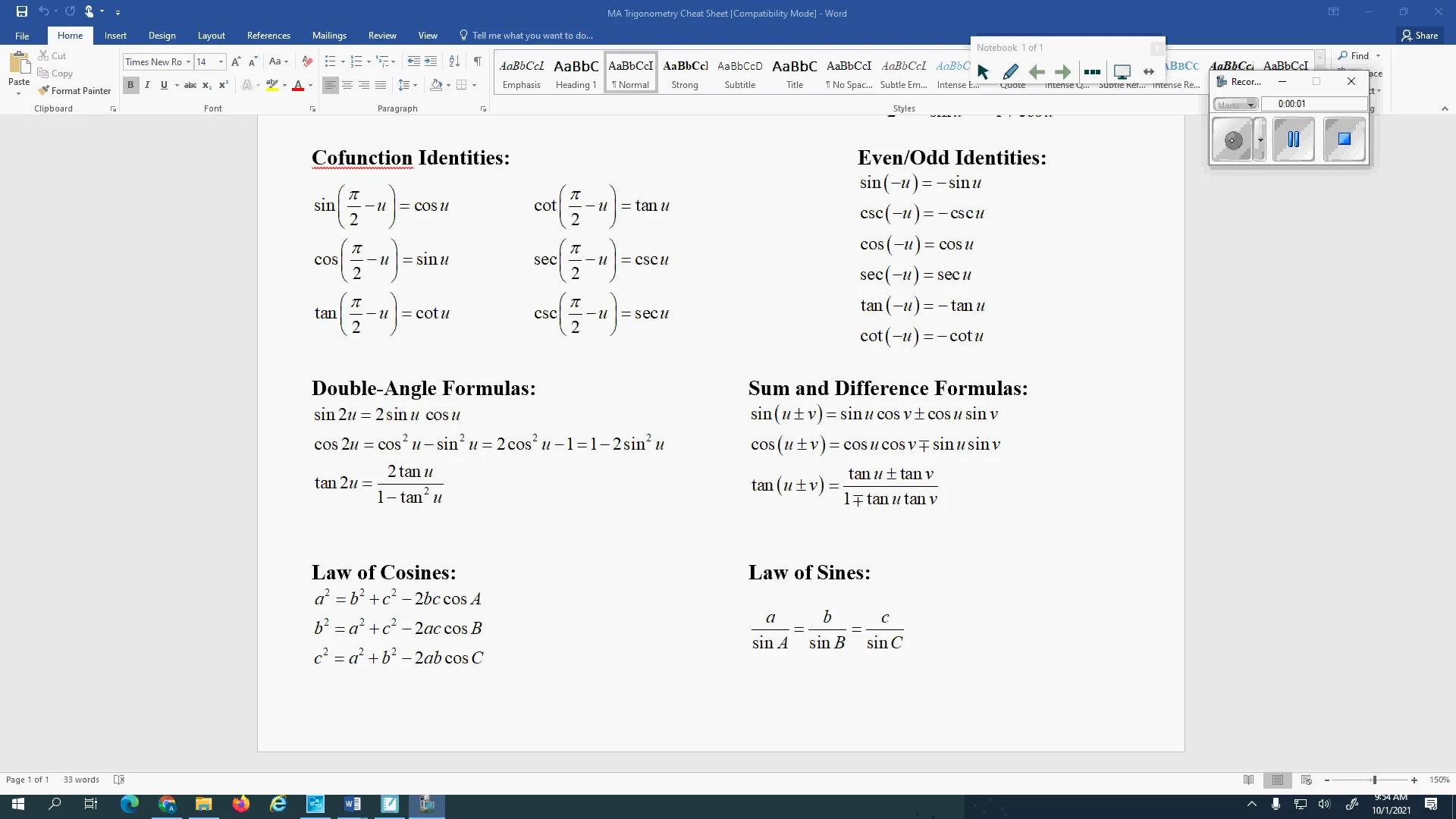Screen dimensions: 1456x819
Task: Adjust the zoom slider in the status bar
Action: [1374, 780]
